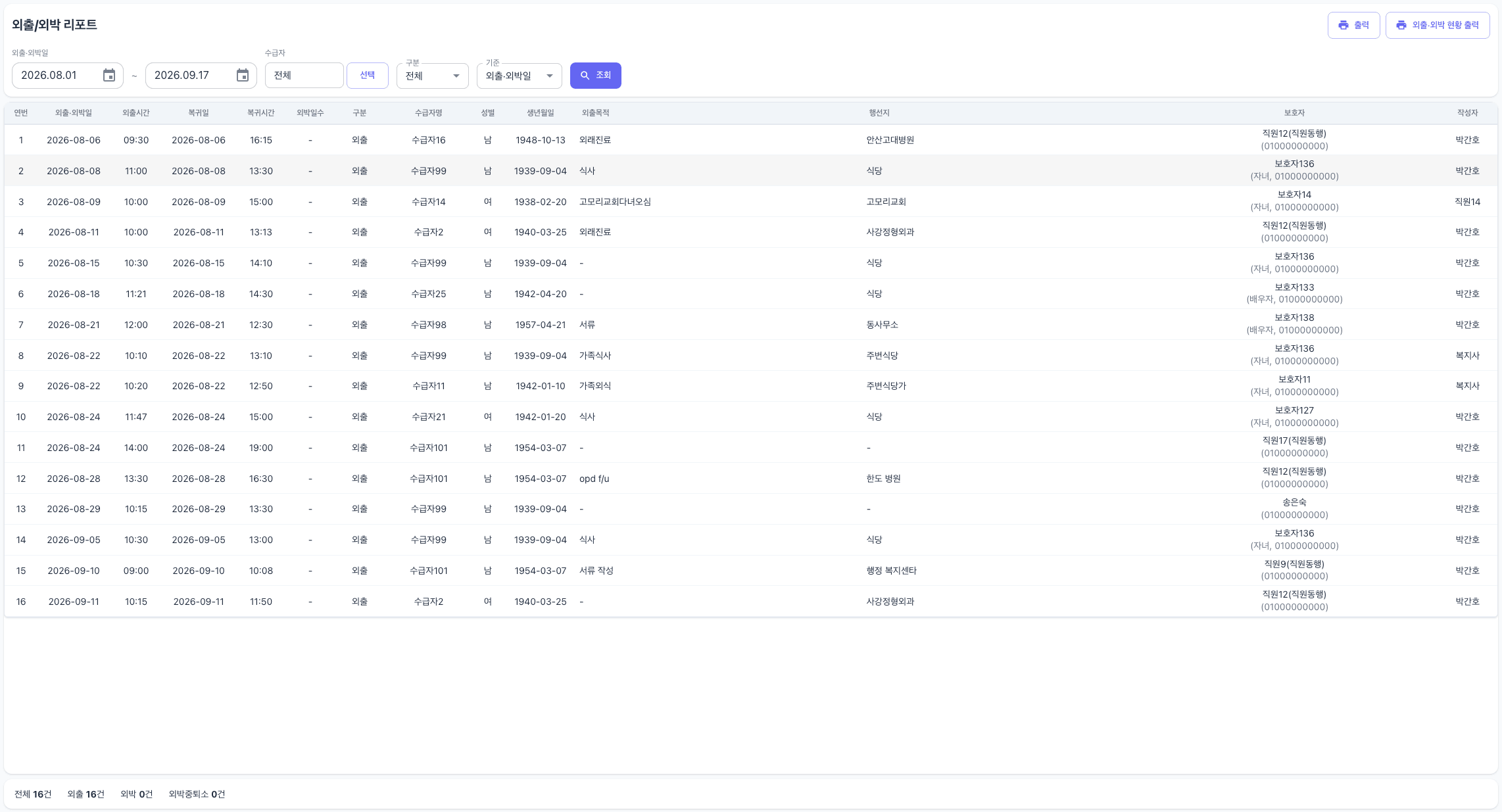Click the 선택 recipient button

[368, 75]
